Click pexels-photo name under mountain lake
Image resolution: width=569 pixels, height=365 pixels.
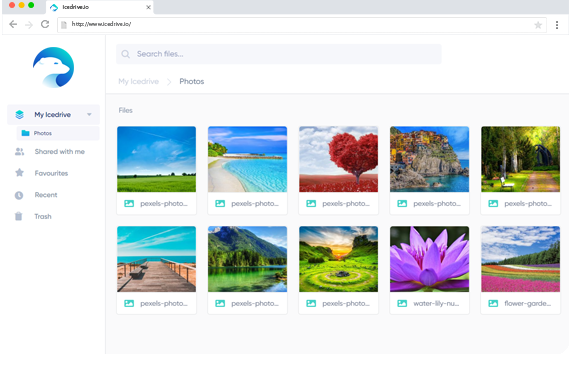[x=255, y=303]
